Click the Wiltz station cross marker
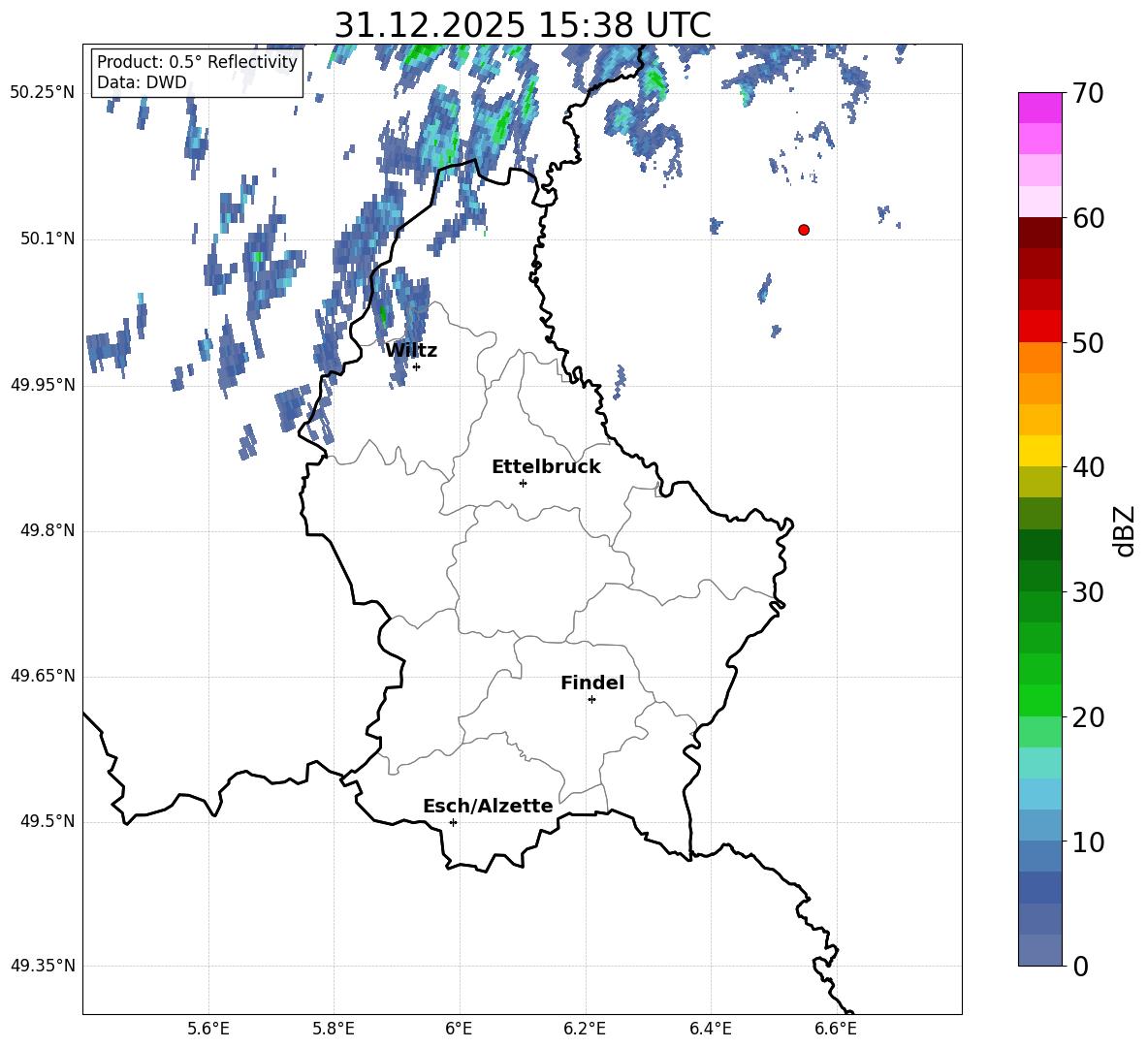Screen dimensions: 1148x1048 click(x=416, y=366)
